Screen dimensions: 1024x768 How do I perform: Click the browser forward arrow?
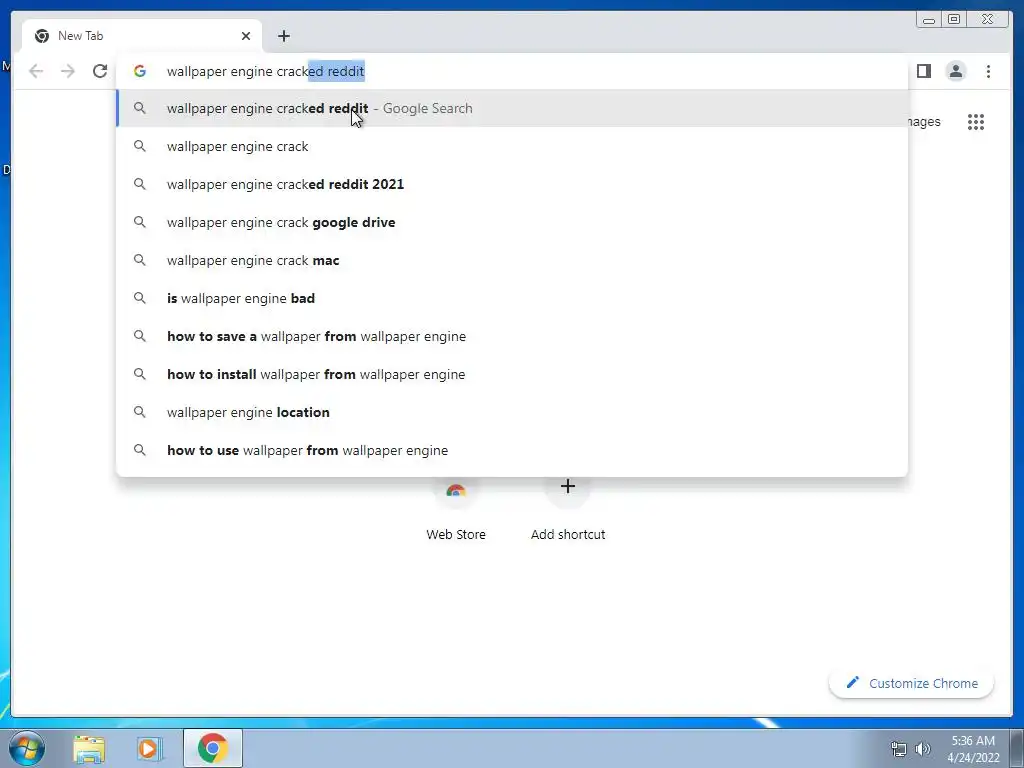coord(68,71)
